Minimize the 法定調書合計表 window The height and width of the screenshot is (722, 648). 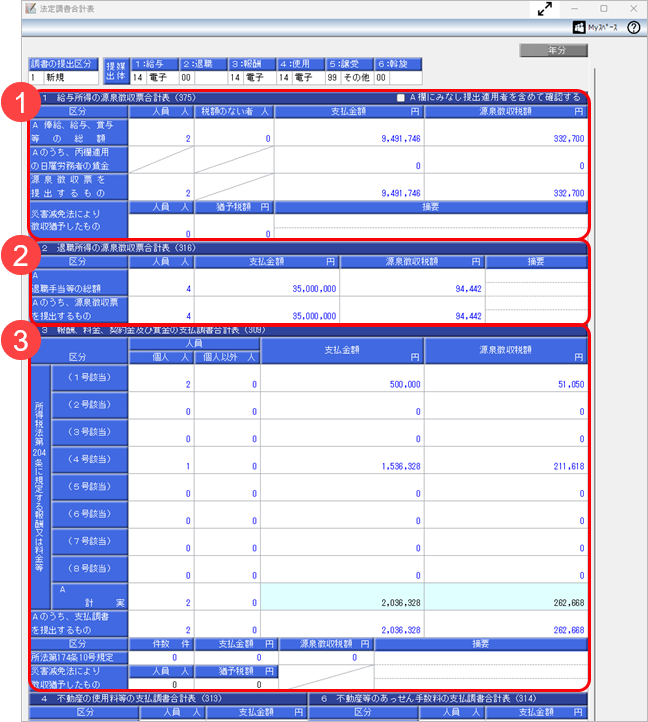tap(574, 8)
